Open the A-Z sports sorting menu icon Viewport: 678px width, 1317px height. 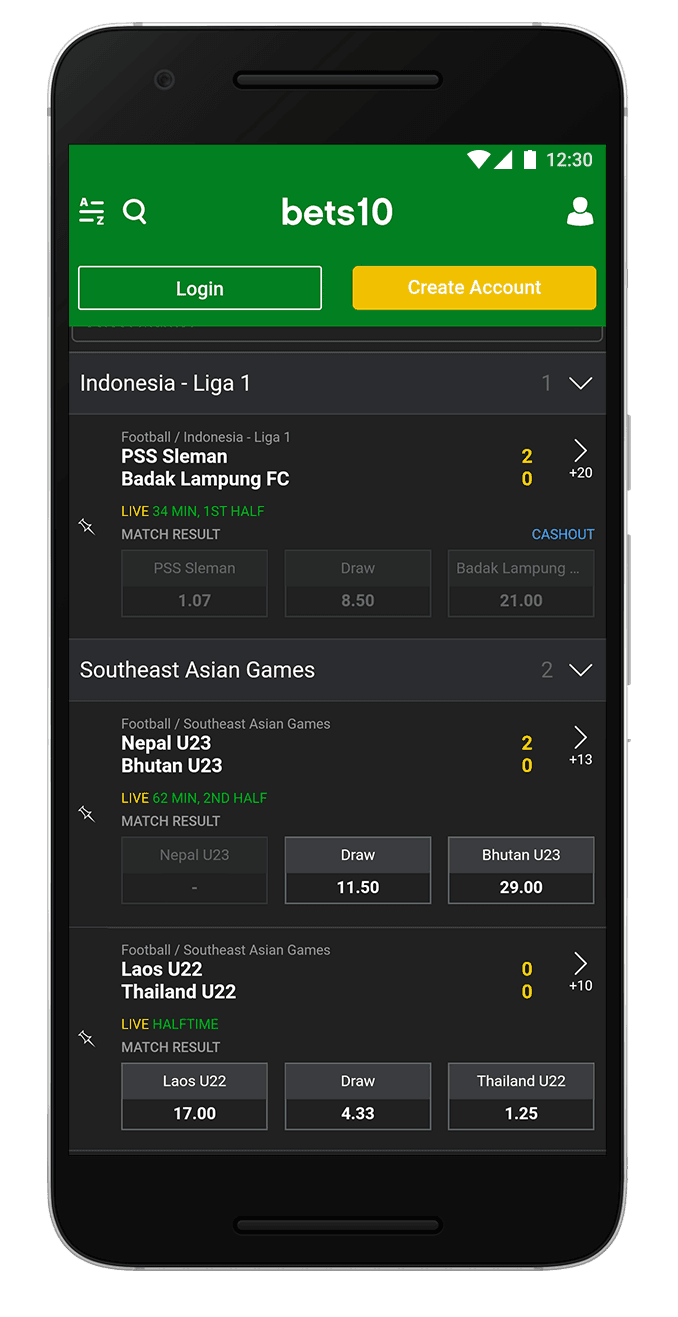coord(92,211)
